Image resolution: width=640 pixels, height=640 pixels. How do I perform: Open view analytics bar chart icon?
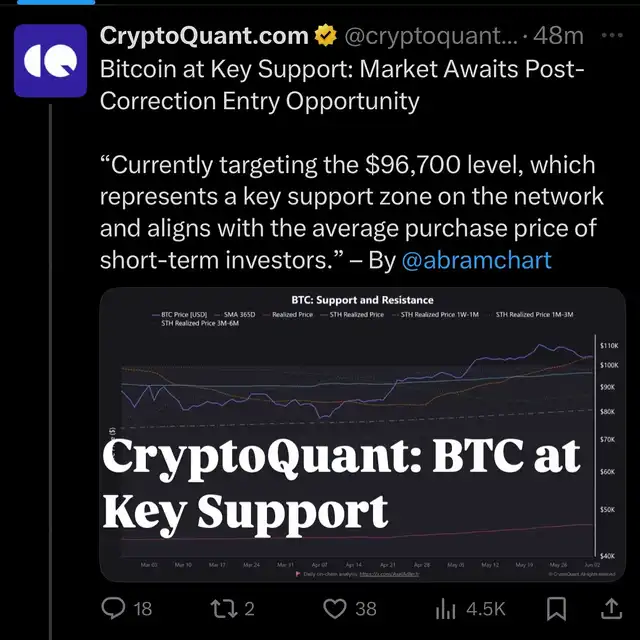click(446, 607)
